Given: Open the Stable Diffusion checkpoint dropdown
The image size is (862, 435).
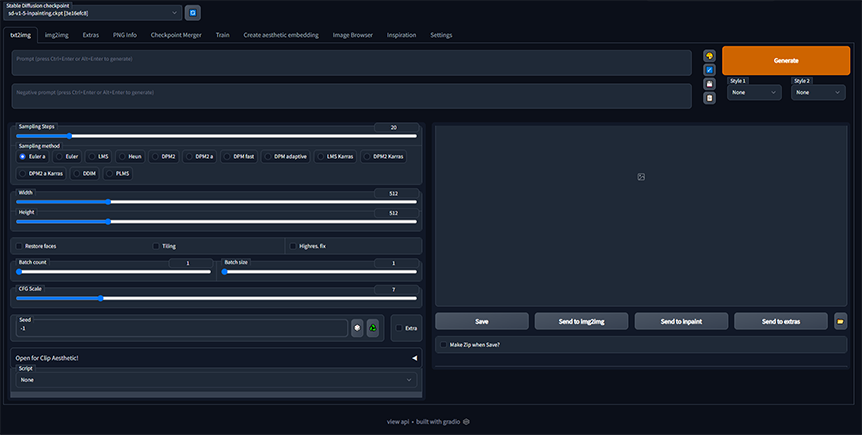Looking at the screenshot, I should tap(95, 14).
